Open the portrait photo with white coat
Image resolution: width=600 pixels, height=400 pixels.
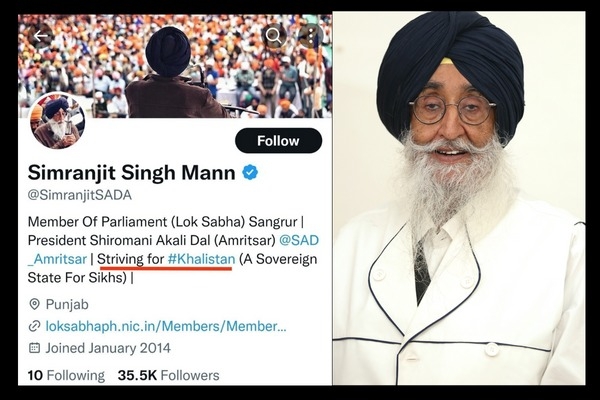point(458,198)
